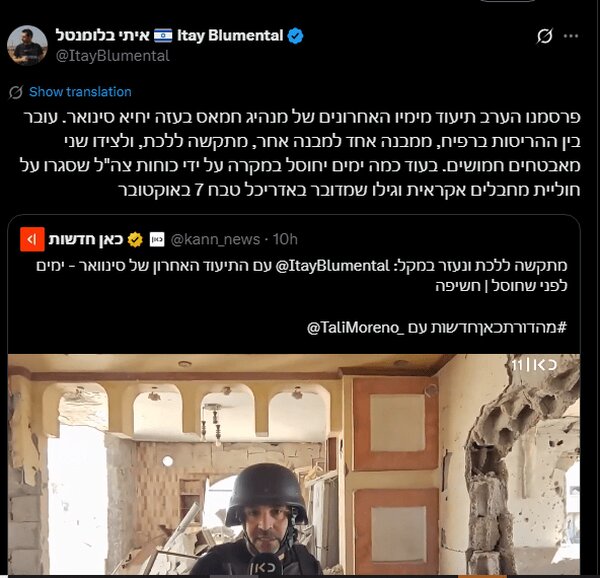Open the orange Kann News avatar logo
The image size is (600, 578).
[32, 239]
